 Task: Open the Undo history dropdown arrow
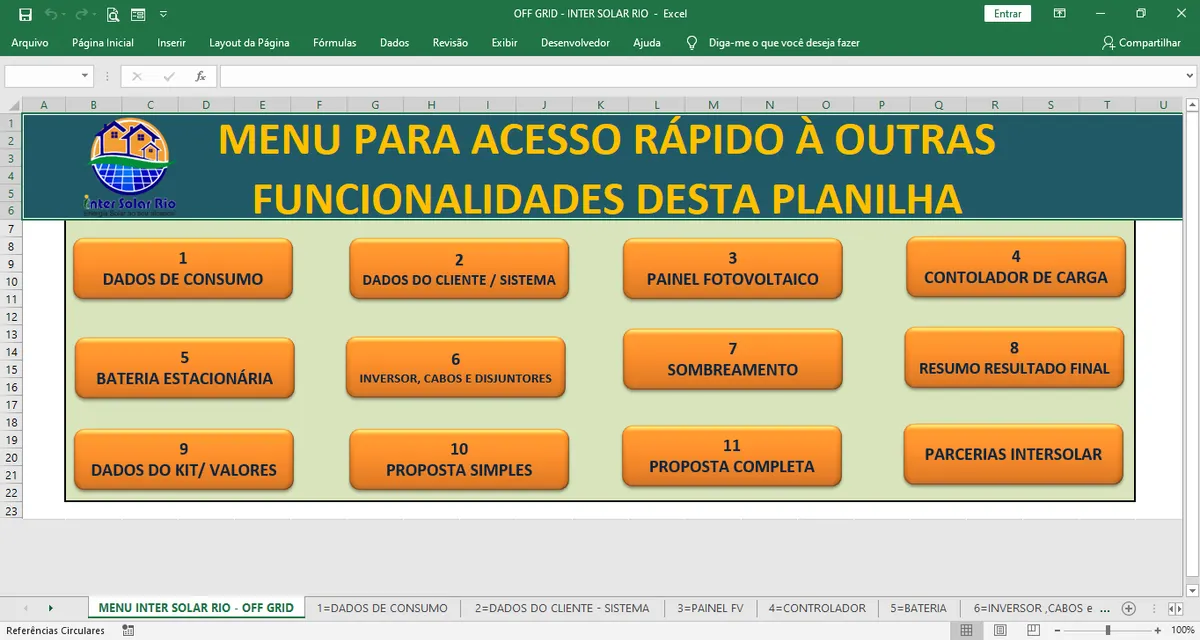pos(63,14)
